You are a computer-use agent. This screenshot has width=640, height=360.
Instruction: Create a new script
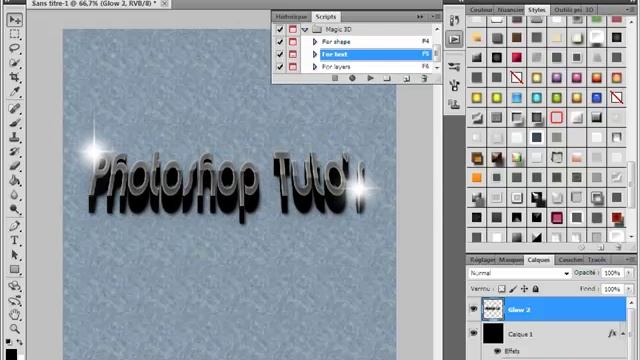pos(406,78)
